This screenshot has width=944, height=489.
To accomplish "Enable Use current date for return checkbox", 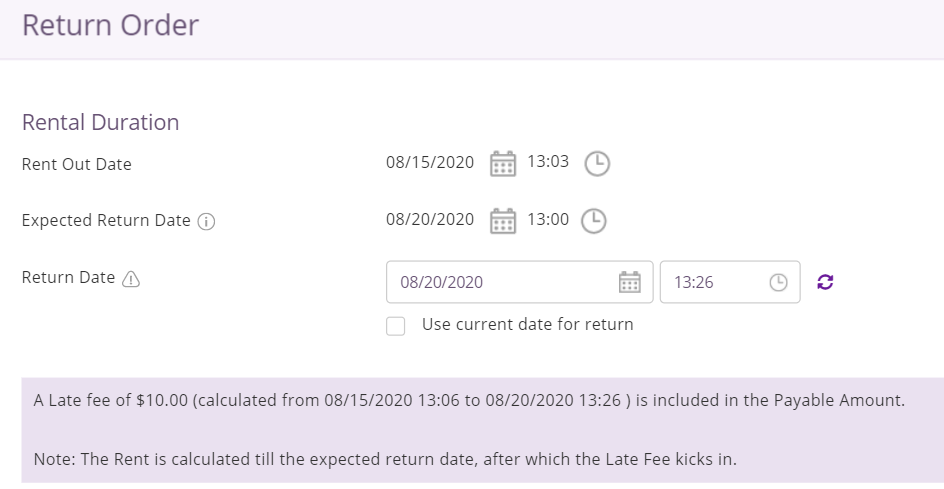I will [396, 326].
